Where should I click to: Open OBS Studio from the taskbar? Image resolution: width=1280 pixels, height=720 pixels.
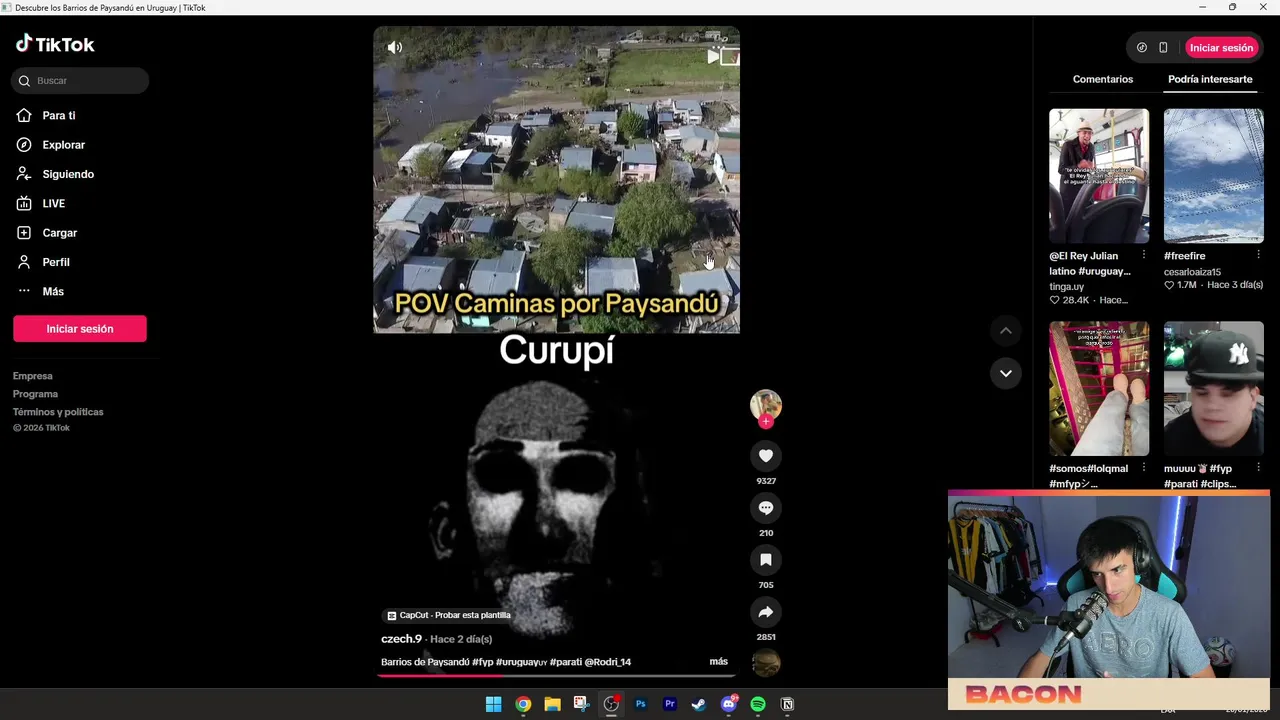coord(611,704)
